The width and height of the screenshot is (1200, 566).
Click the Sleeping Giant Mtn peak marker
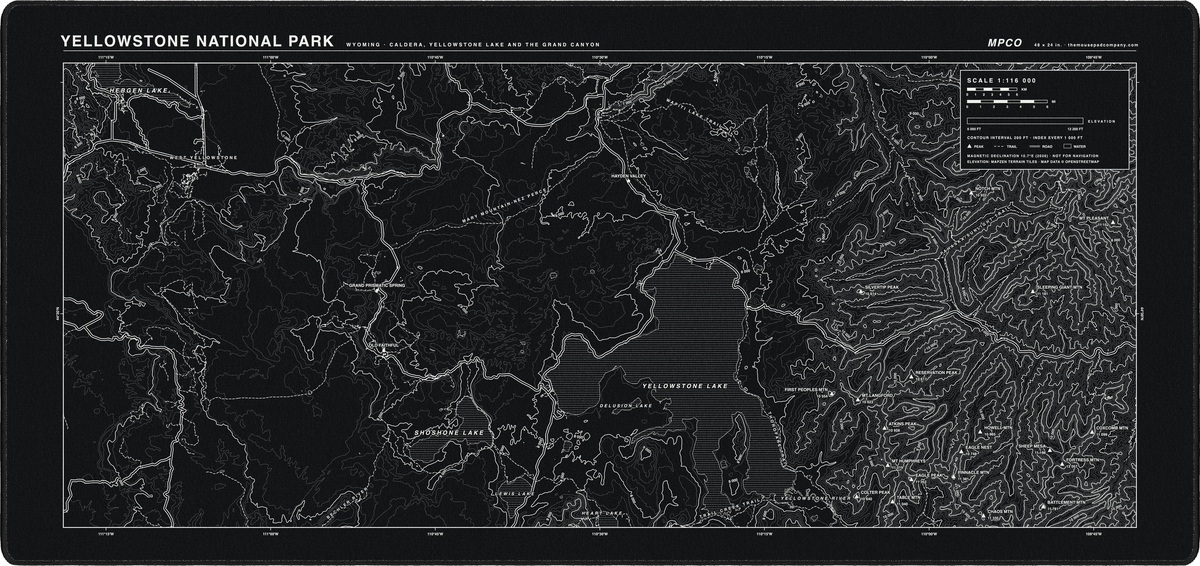pyautogui.click(x=1033, y=291)
